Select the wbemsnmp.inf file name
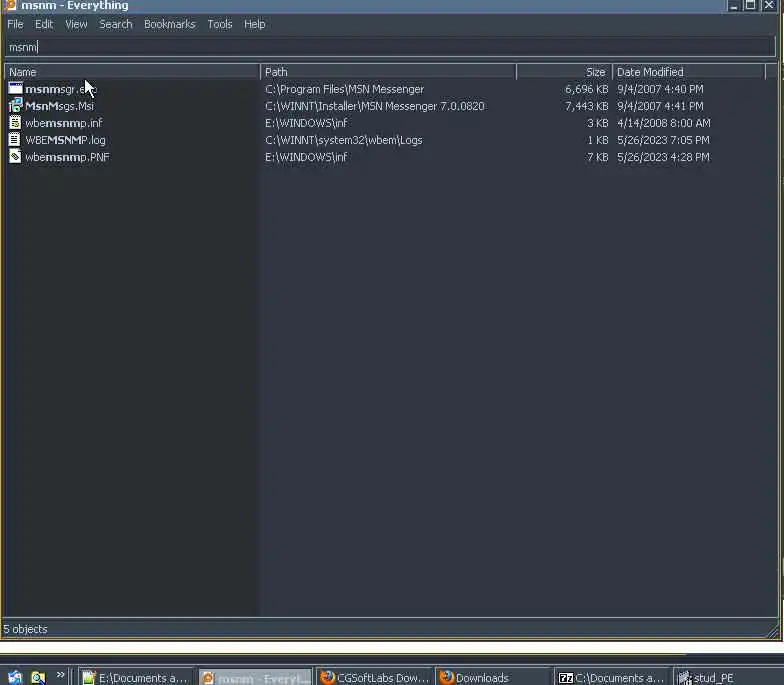The width and height of the screenshot is (784, 685). pos(64,123)
